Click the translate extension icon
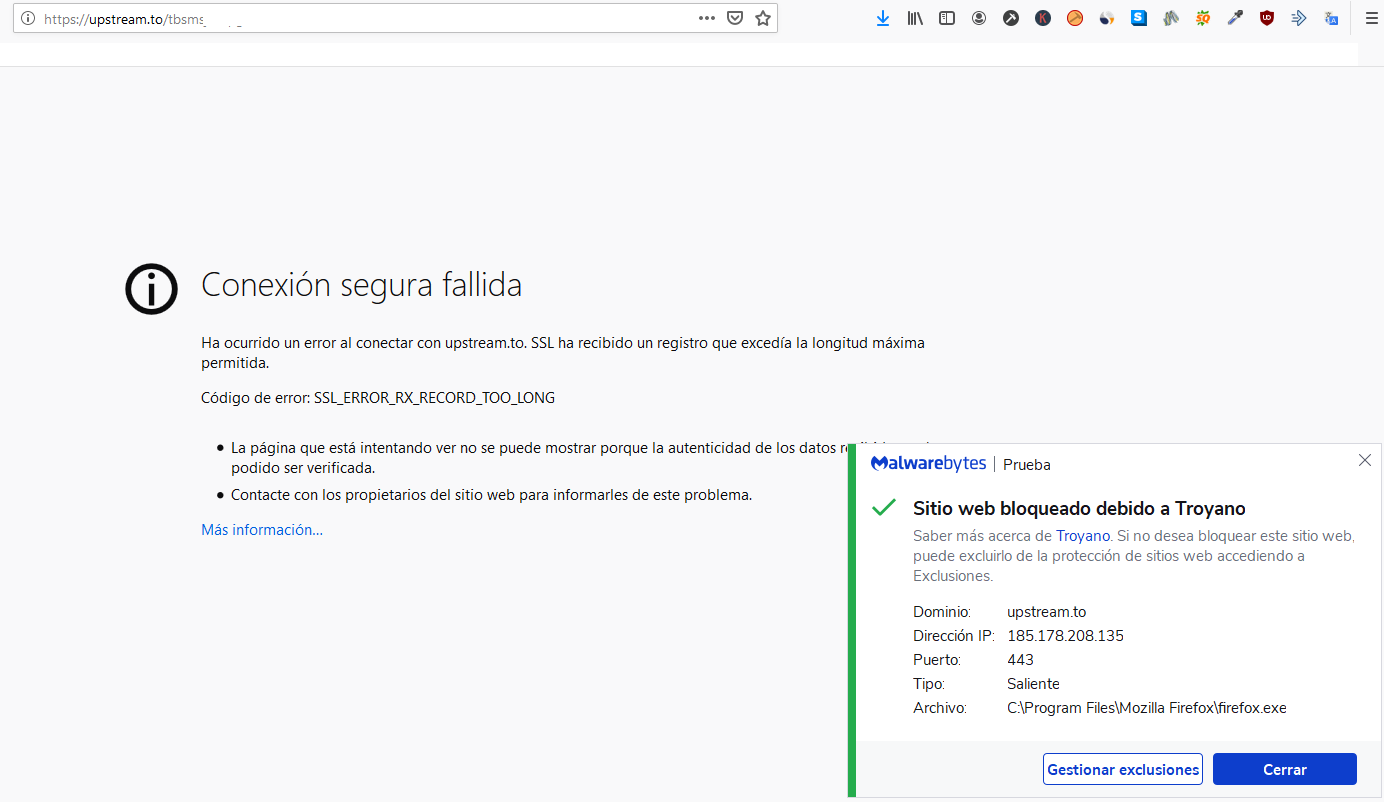The width and height of the screenshot is (1384, 802). tap(1331, 18)
